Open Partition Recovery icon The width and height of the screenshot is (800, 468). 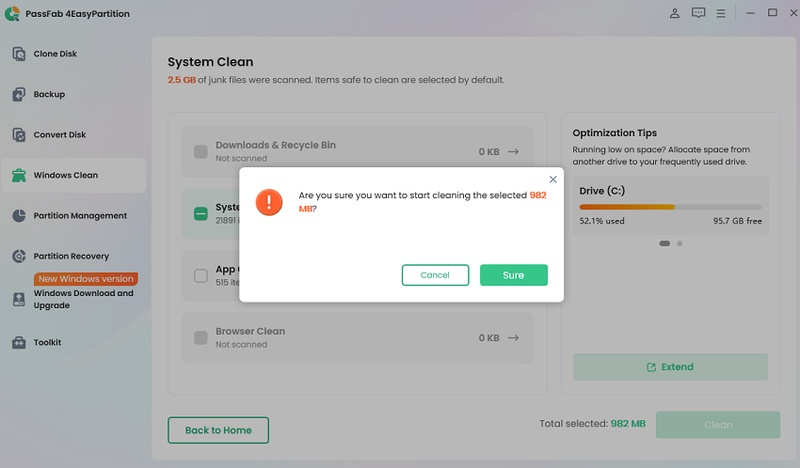point(19,256)
